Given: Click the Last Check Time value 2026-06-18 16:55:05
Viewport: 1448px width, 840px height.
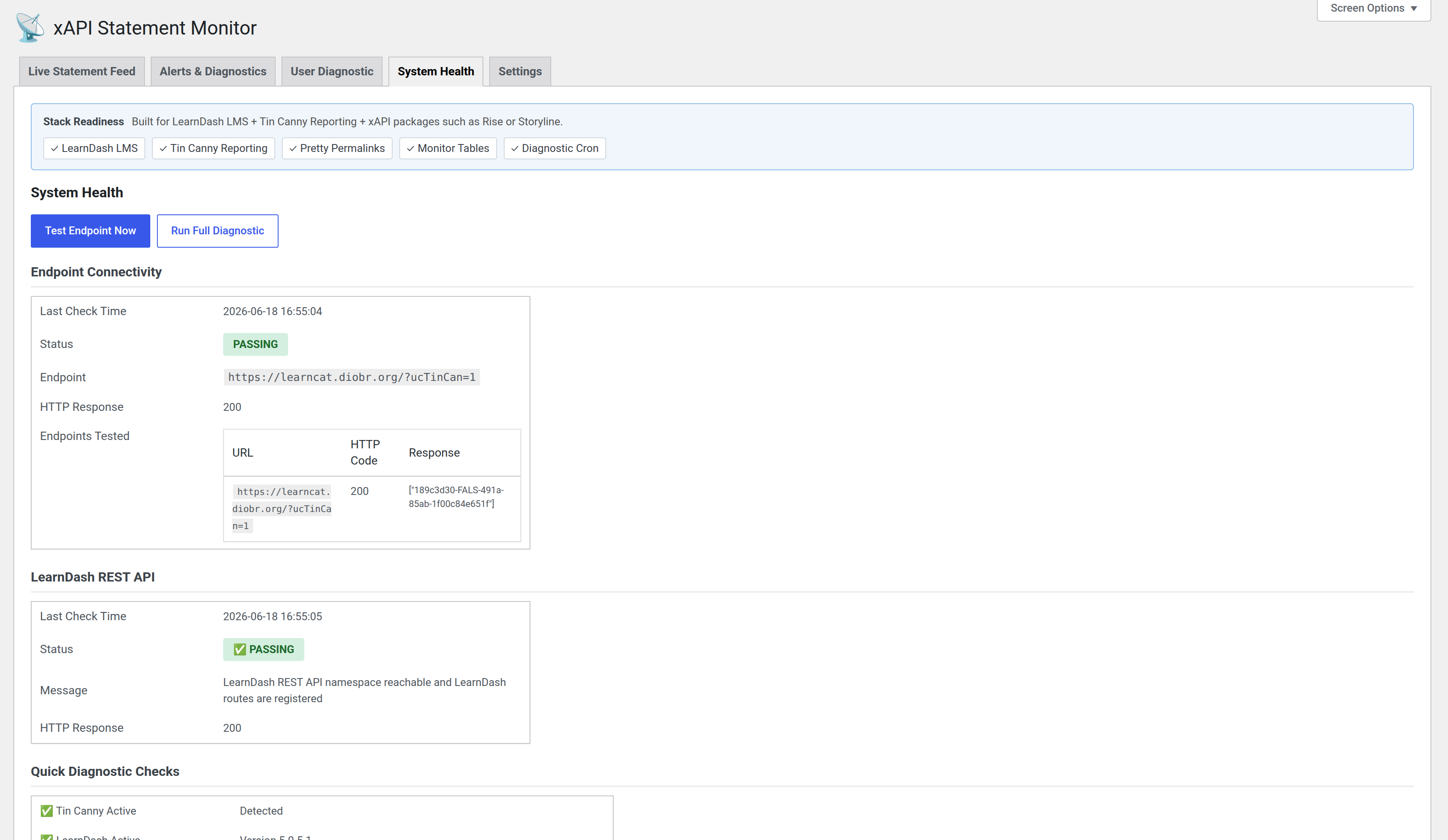Looking at the screenshot, I should pyautogui.click(x=272, y=616).
